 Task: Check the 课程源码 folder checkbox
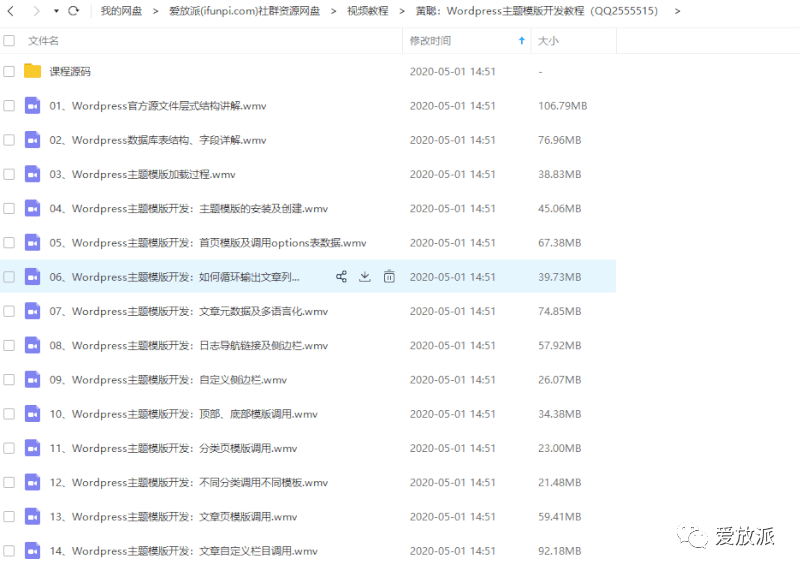[9, 71]
